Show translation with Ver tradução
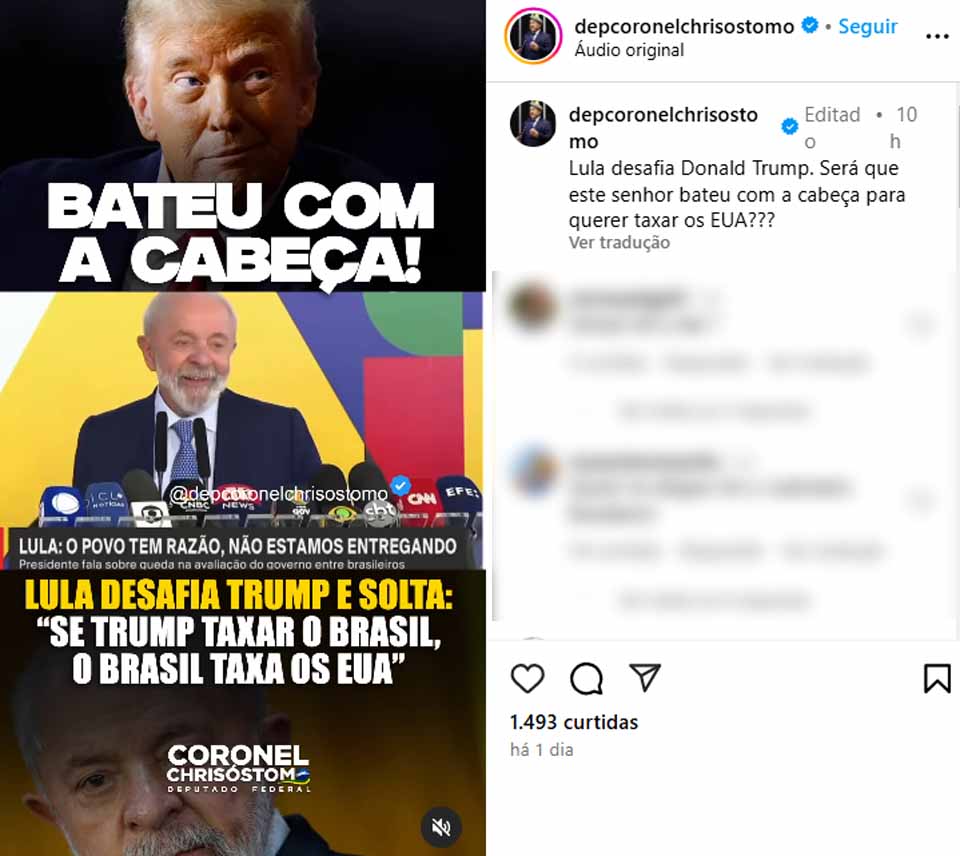The width and height of the screenshot is (960, 856). [x=619, y=242]
